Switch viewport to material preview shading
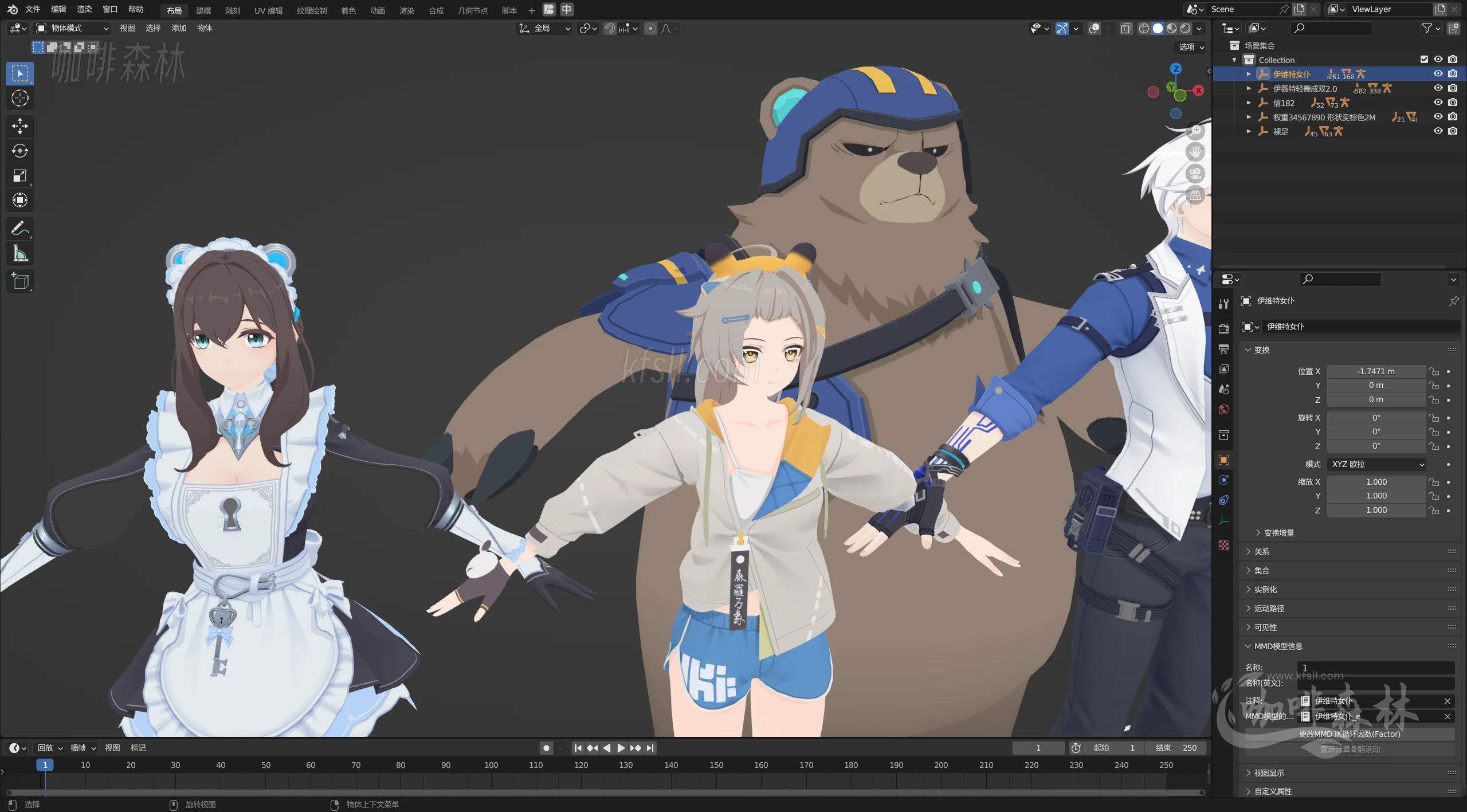 (1172, 28)
